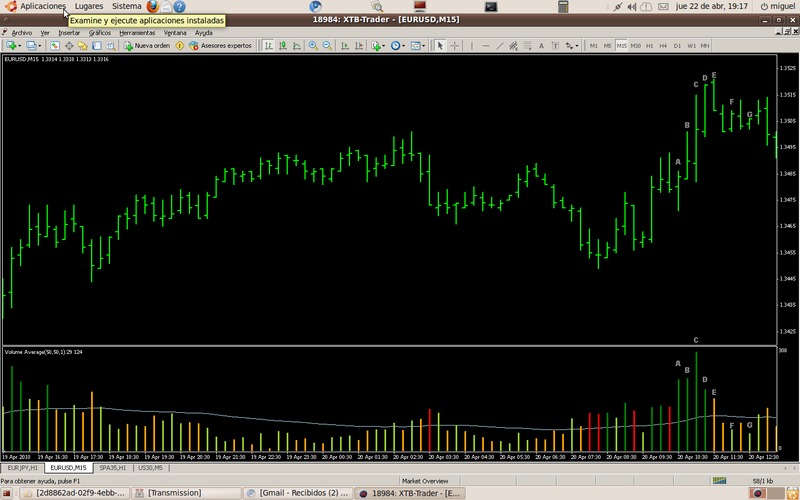Select the arrow cursor tool
The width and height of the screenshot is (800, 500).
[x=440, y=46]
